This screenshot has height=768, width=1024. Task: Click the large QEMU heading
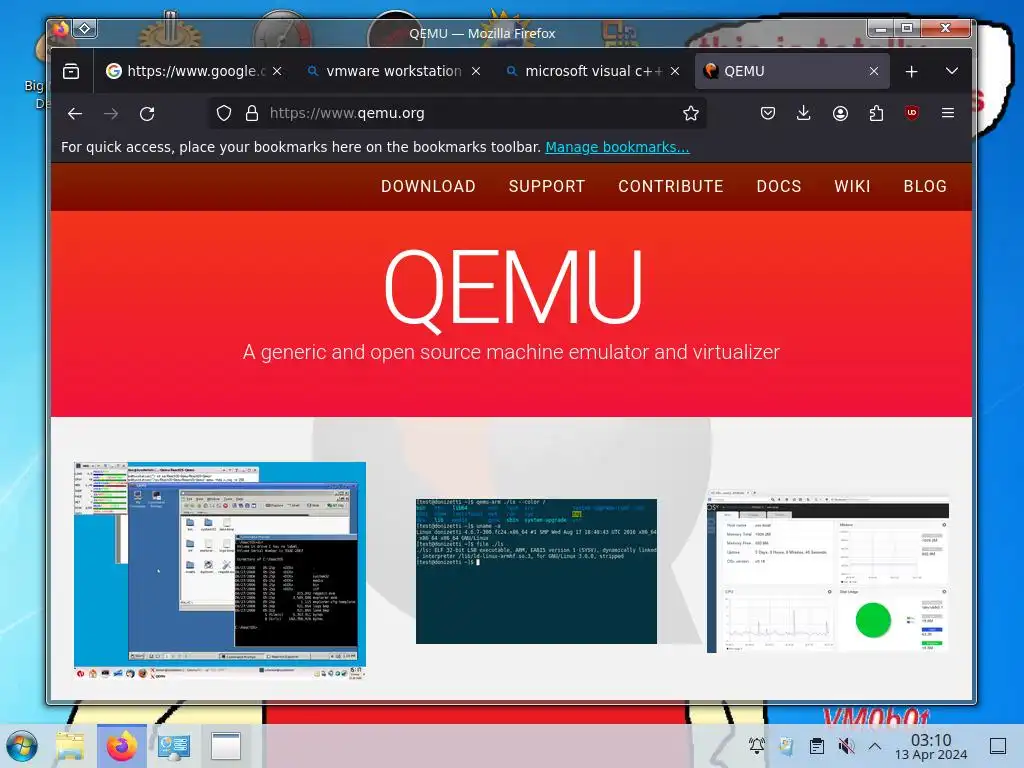pos(513,289)
